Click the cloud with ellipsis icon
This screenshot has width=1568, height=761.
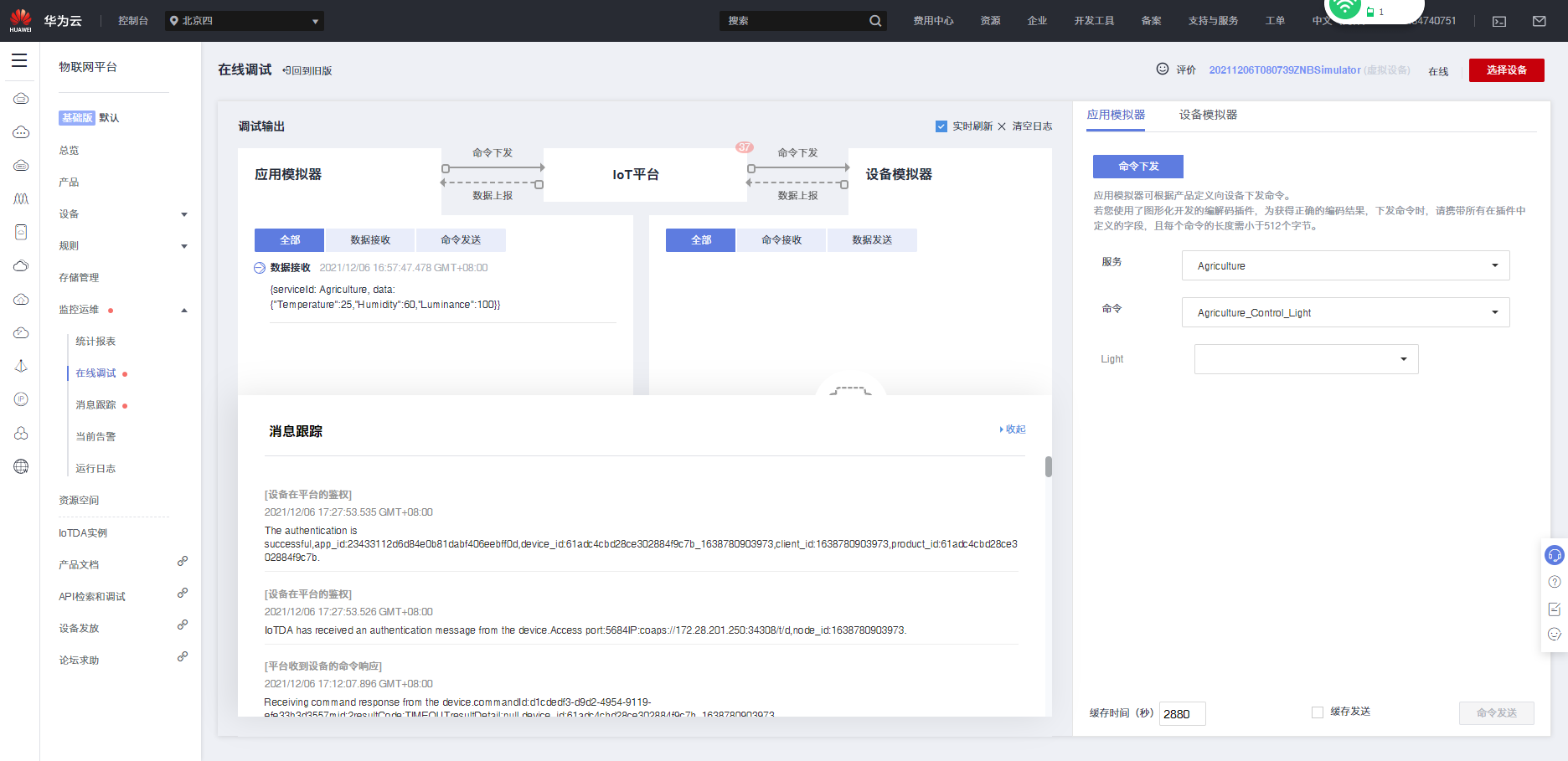coord(21,132)
